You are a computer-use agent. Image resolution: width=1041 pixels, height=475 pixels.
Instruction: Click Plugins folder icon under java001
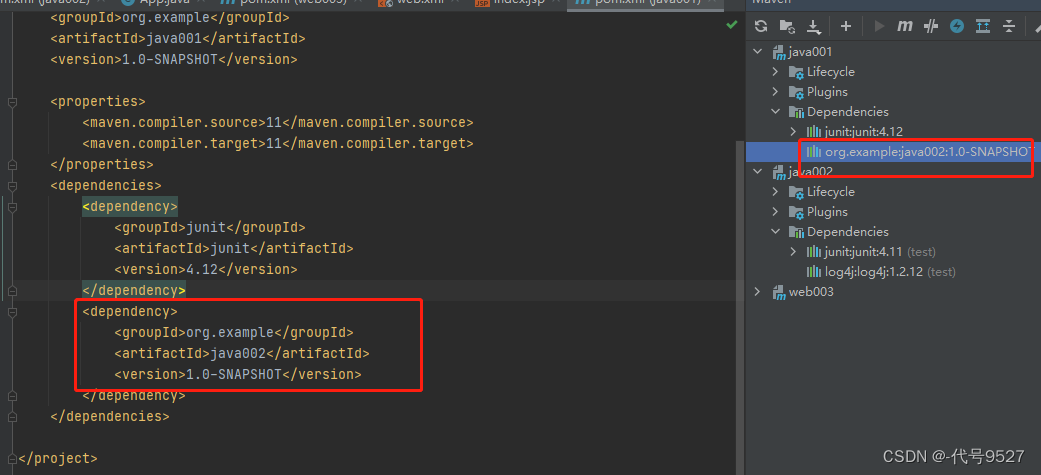point(796,92)
